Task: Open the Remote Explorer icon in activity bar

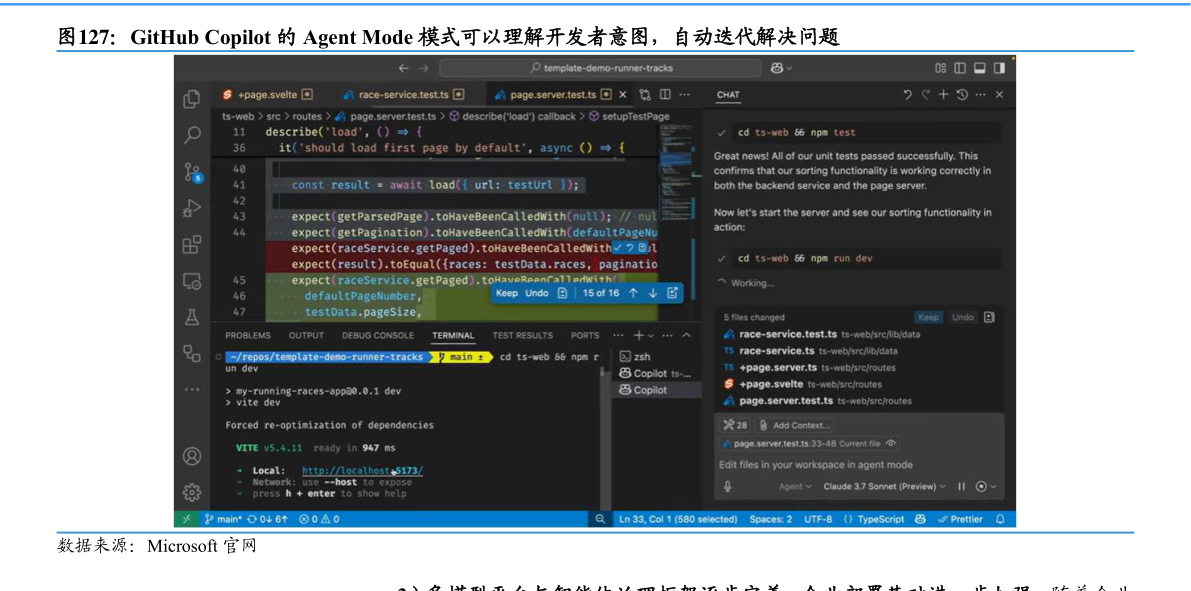Action: pos(191,281)
